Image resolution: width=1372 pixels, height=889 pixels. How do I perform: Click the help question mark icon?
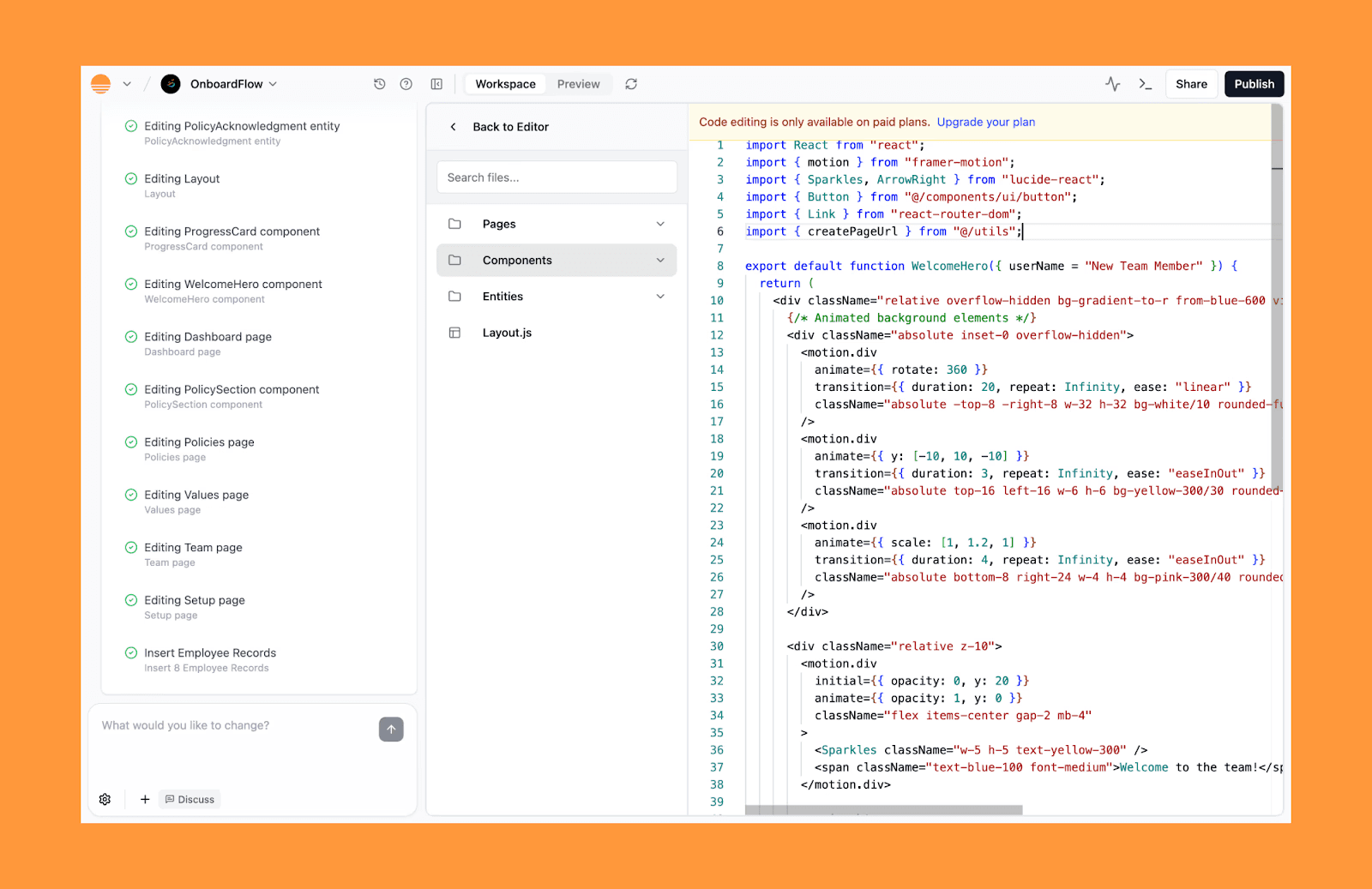[407, 83]
